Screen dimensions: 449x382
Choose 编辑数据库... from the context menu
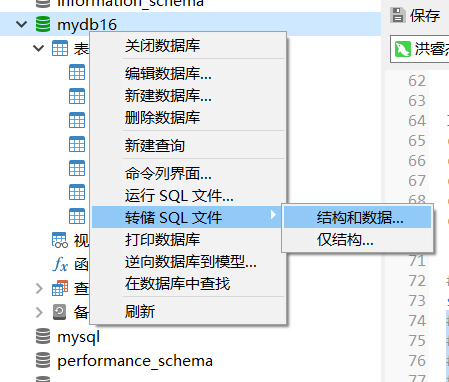[188, 73]
